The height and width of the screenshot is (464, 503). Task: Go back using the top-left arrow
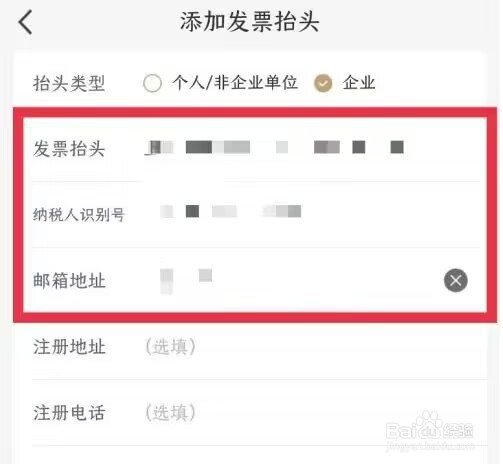pos(25,22)
